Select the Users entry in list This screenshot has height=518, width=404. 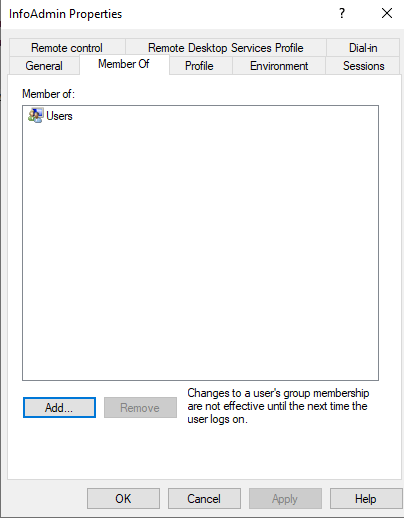point(50,116)
